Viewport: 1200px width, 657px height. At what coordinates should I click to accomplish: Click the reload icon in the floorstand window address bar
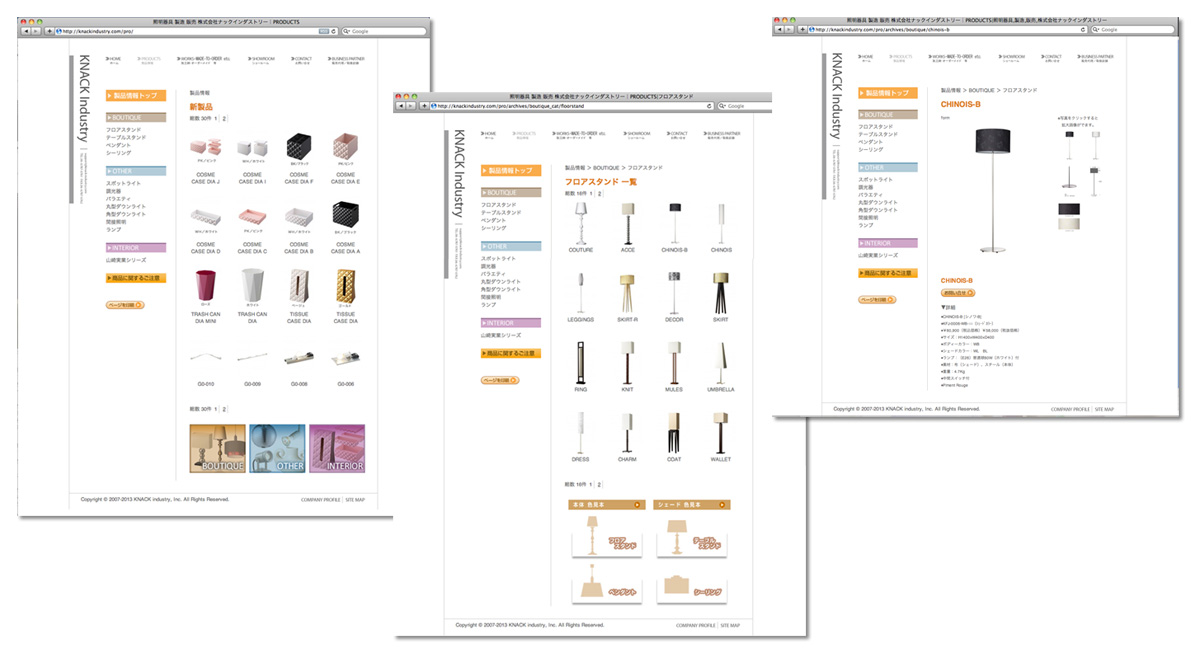pyautogui.click(x=709, y=105)
